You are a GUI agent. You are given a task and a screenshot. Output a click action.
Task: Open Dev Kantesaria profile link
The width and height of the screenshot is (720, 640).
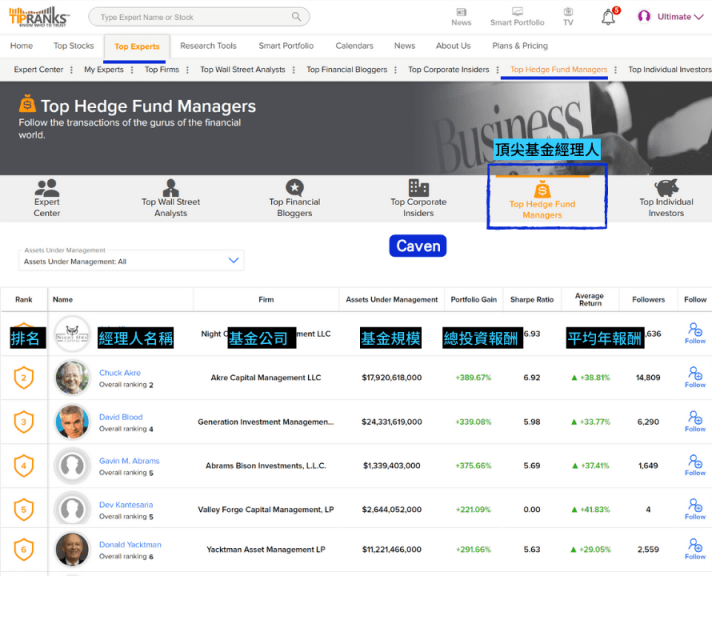(x=126, y=505)
